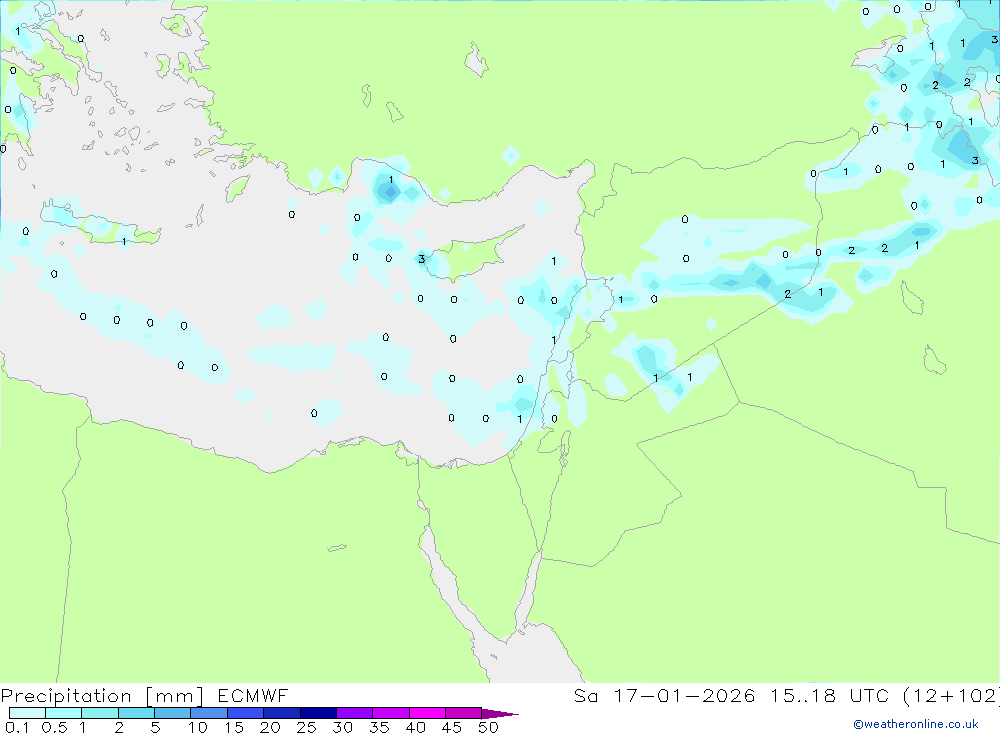This screenshot has width=1000, height=733.
Task: Click the 25–30 mm dark blue swatch
Action: pos(318,713)
